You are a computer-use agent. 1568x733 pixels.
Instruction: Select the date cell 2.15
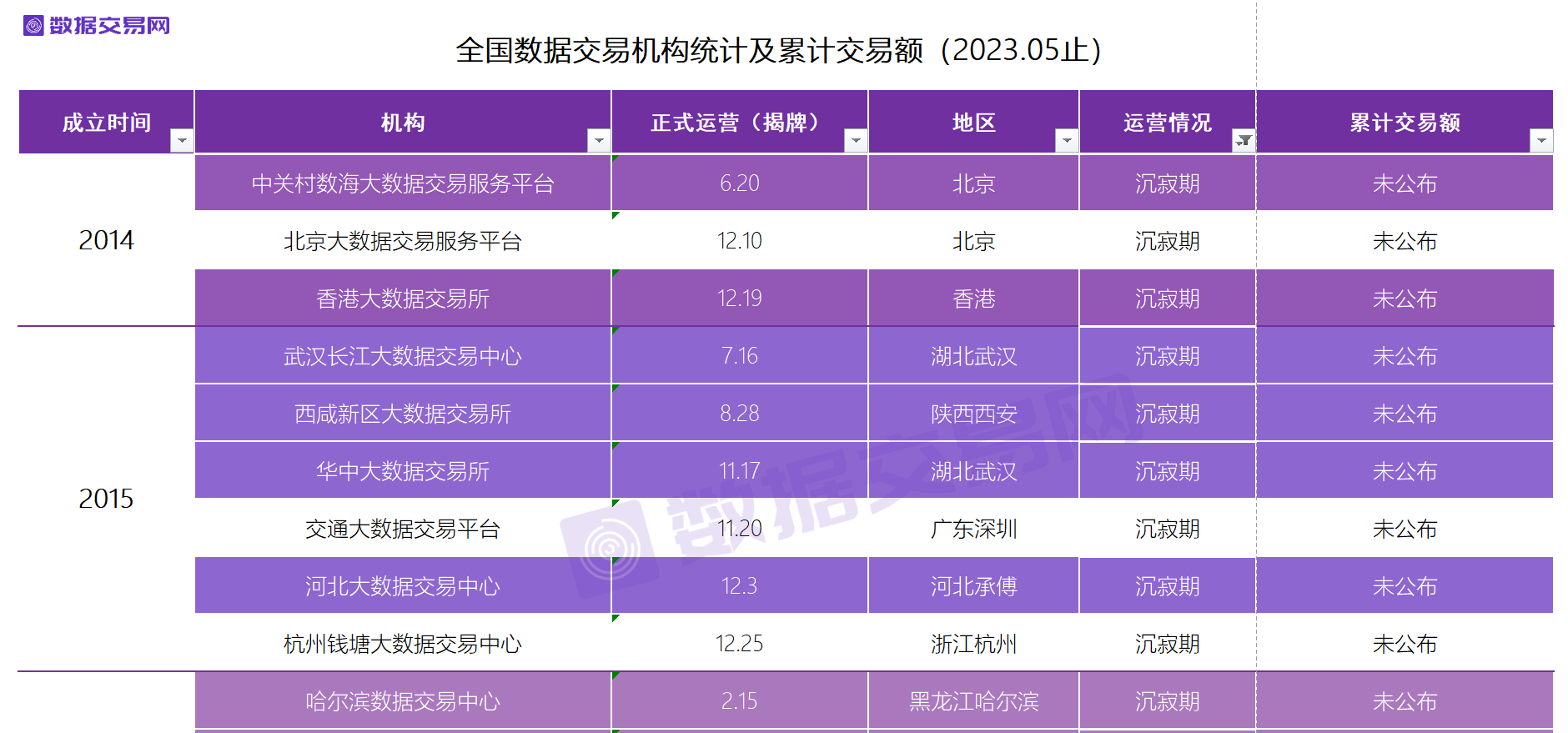tap(740, 701)
